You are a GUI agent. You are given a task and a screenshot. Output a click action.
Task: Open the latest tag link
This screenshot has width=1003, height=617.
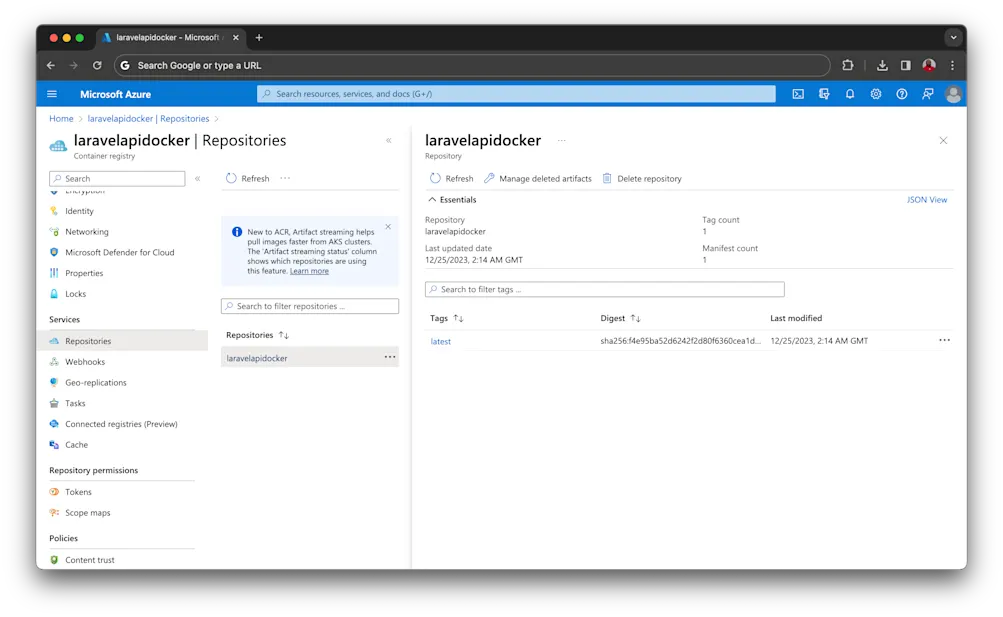click(441, 341)
